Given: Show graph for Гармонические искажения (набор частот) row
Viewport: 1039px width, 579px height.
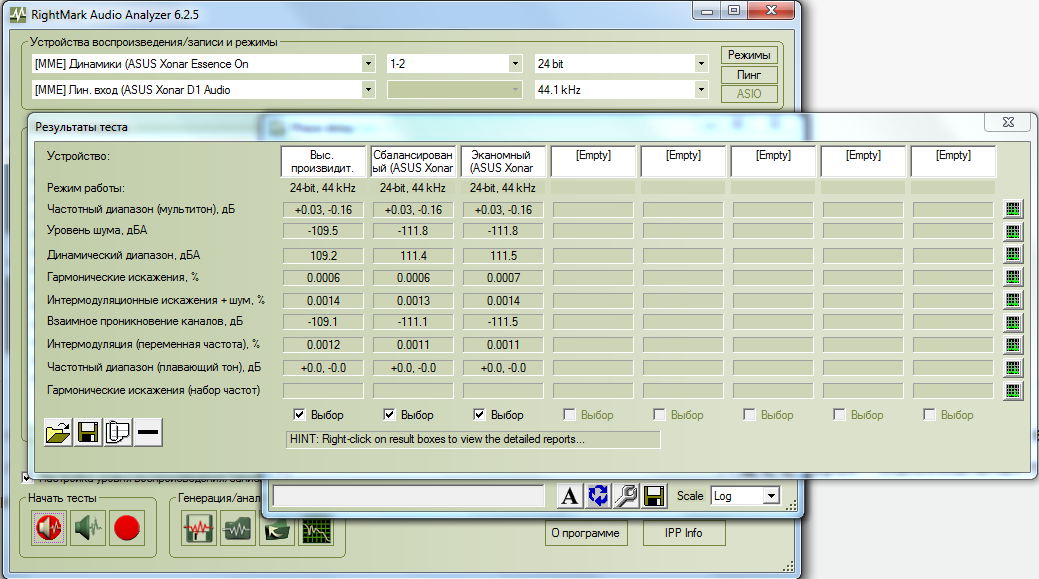Looking at the screenshot, I should click(x=1012, y=391).
